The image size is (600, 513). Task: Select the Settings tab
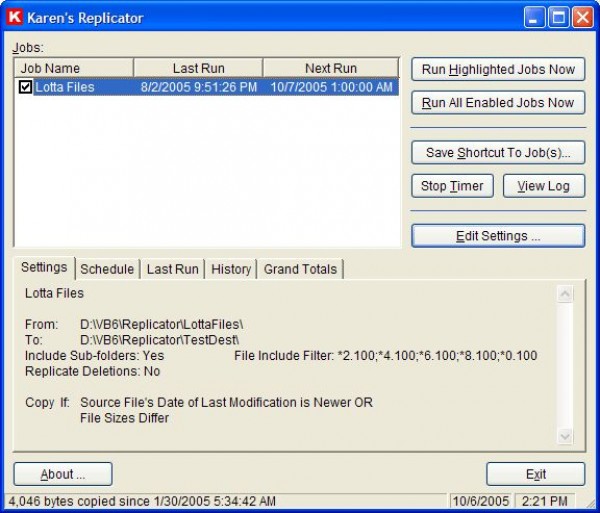click(44, 268)
